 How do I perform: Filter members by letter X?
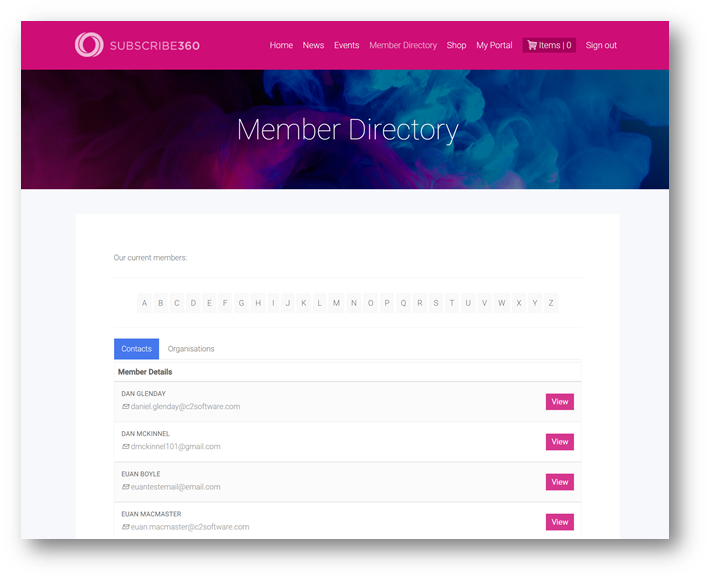[x=519, y=303]
